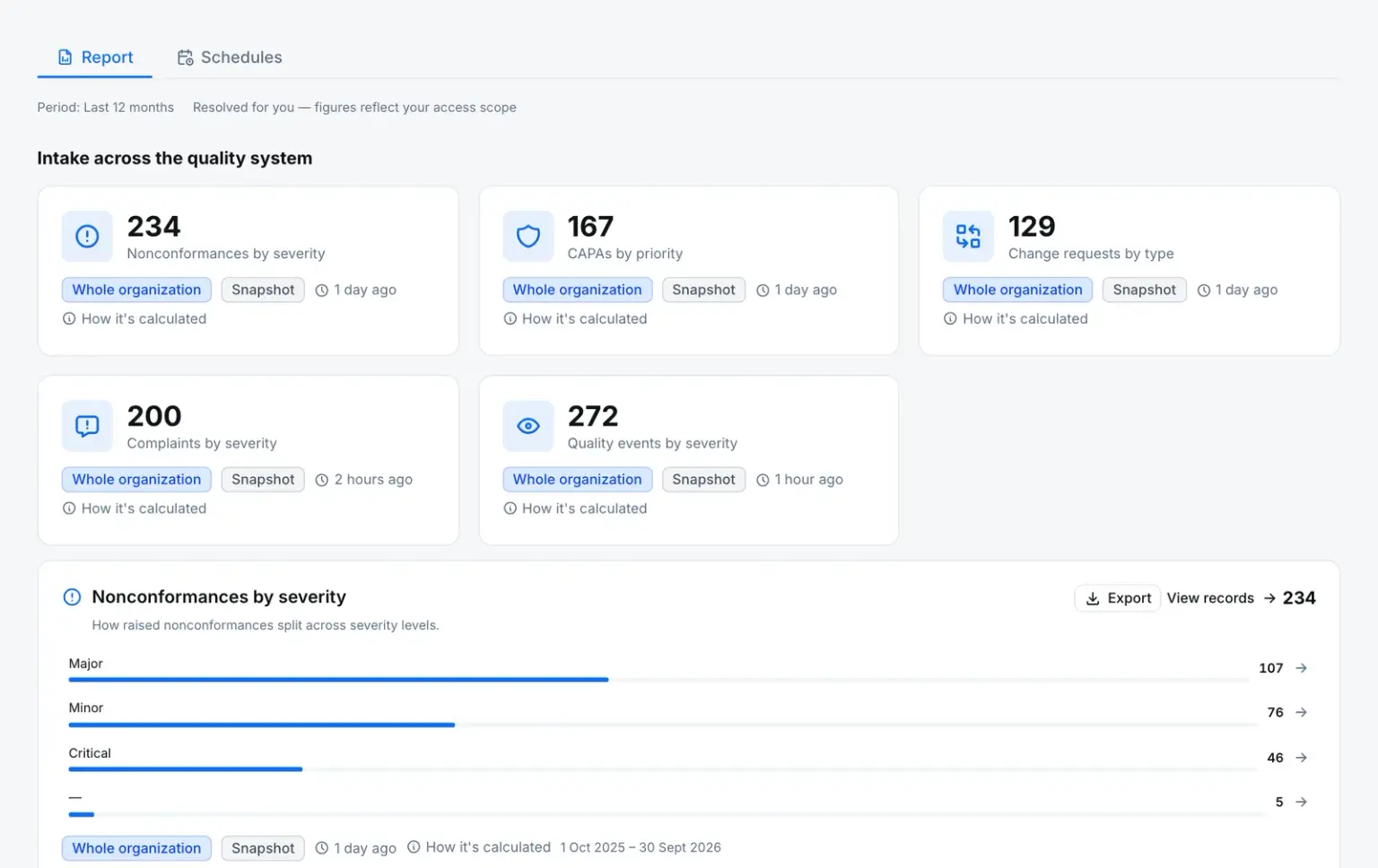
Task: Click Whole organization badge on Nonconformances card
Action: (136, 290)
